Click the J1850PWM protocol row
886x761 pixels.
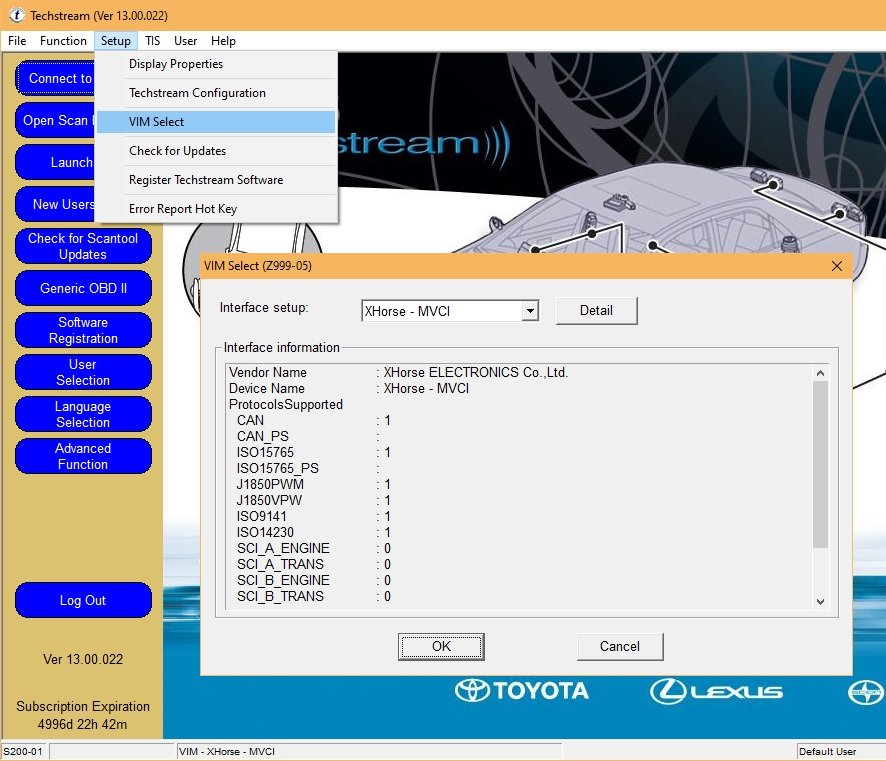pyautogui.click(x=314, y=484)
